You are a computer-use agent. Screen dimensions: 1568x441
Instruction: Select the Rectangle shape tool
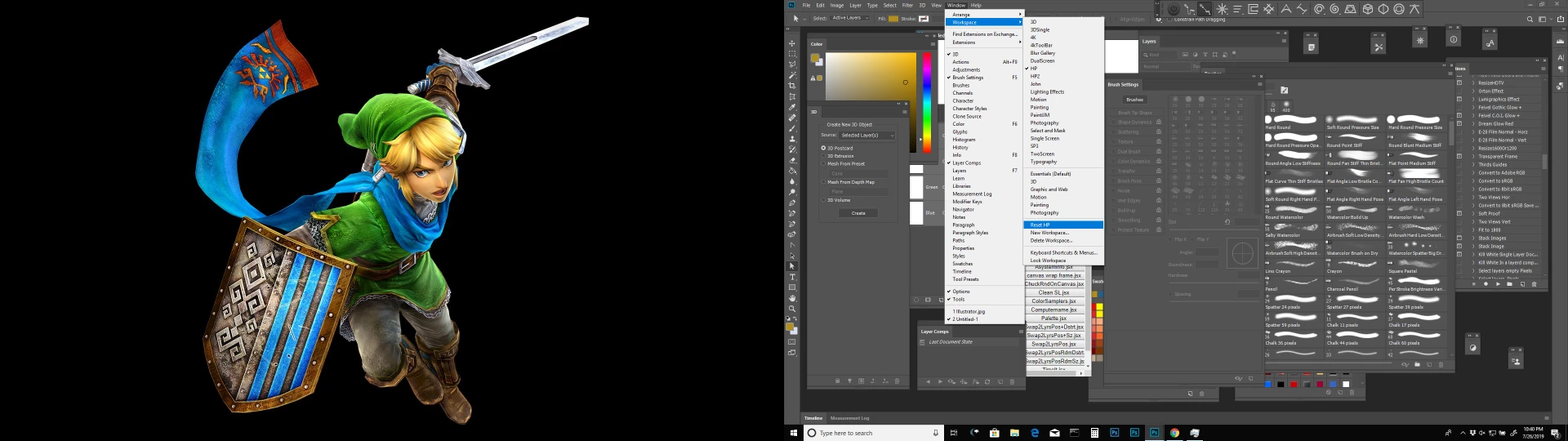791,287
